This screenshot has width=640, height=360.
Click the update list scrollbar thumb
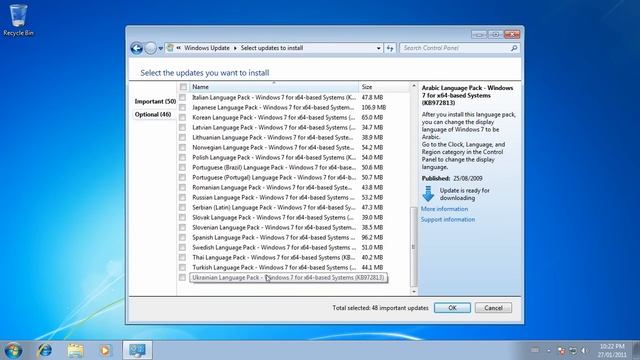414,247
